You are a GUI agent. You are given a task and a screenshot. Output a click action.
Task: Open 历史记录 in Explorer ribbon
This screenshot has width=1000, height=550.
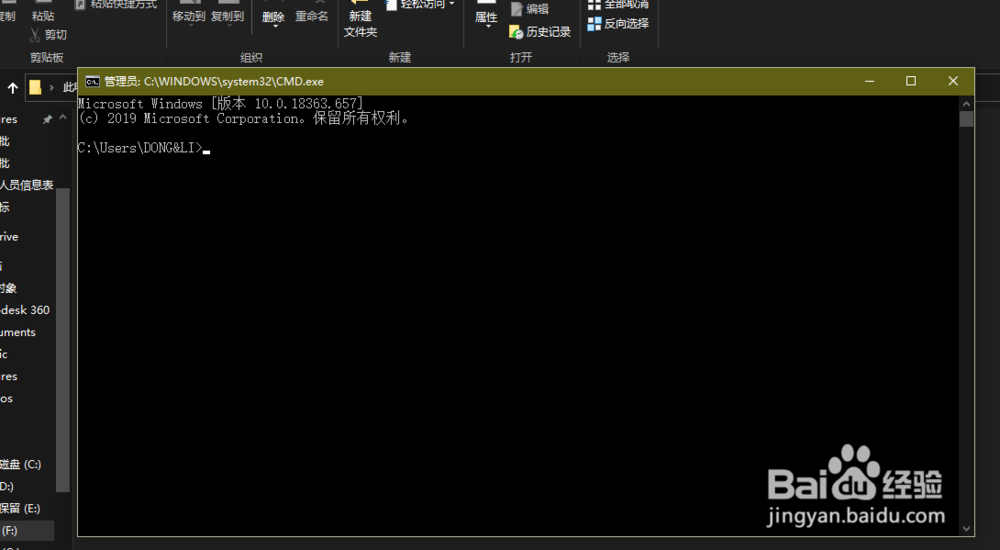(540, 31)
